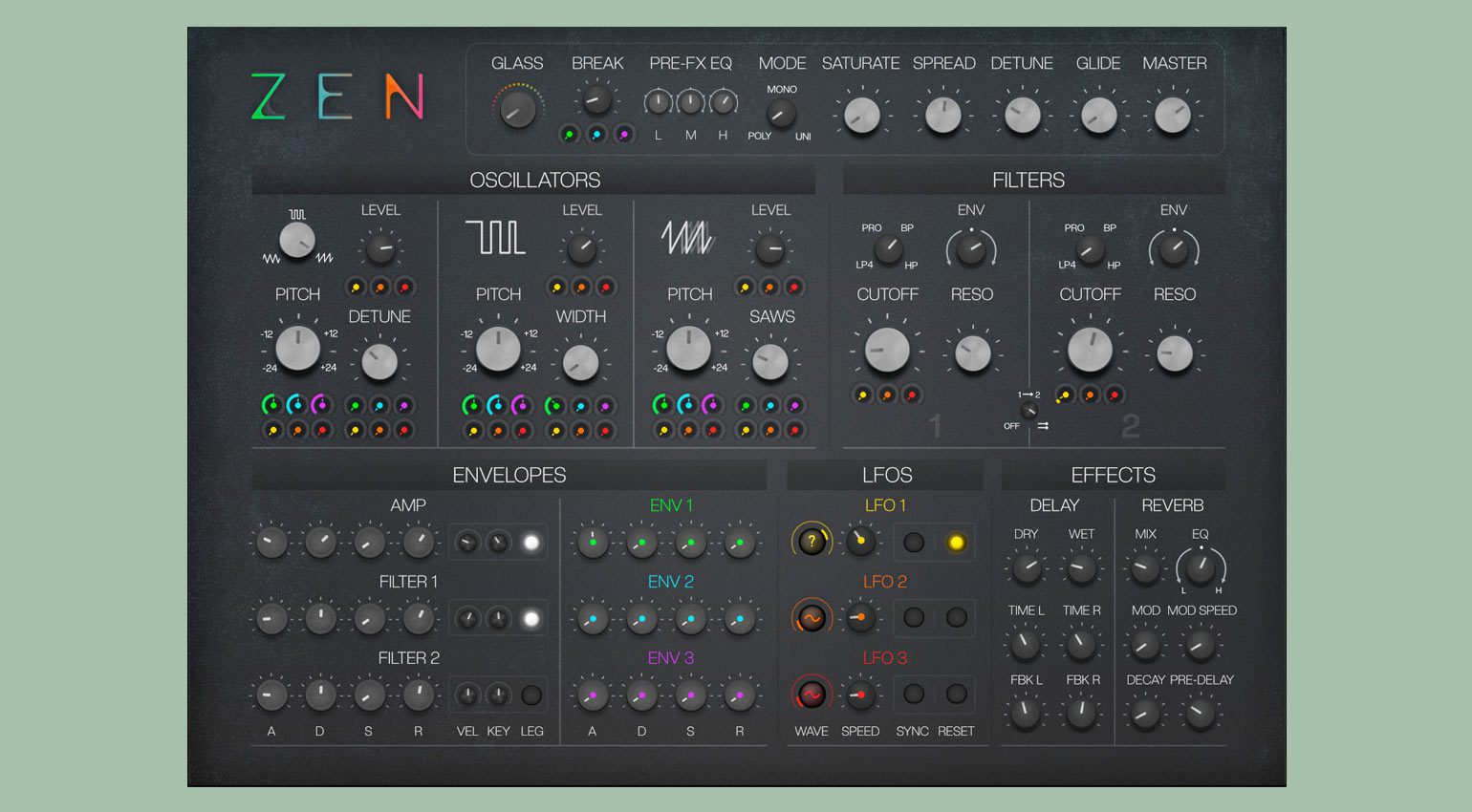
Task: Click the oscillator 2 square wave icon
Action: point(495,237)
